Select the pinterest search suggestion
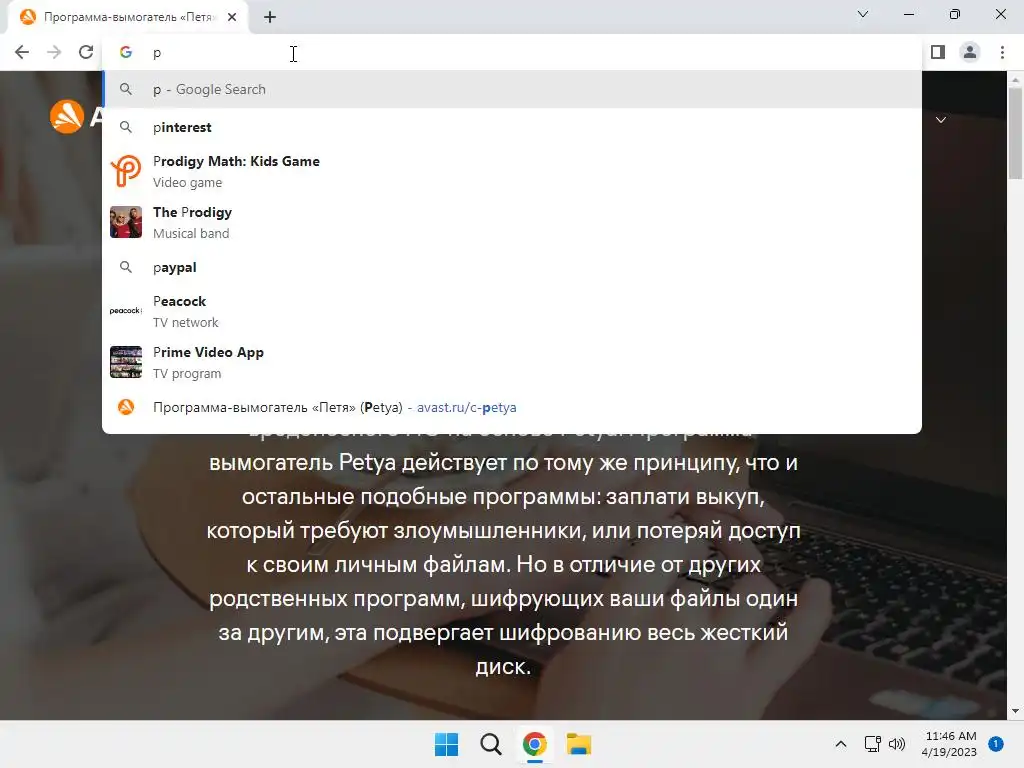1024x768 pixels. 512,127
